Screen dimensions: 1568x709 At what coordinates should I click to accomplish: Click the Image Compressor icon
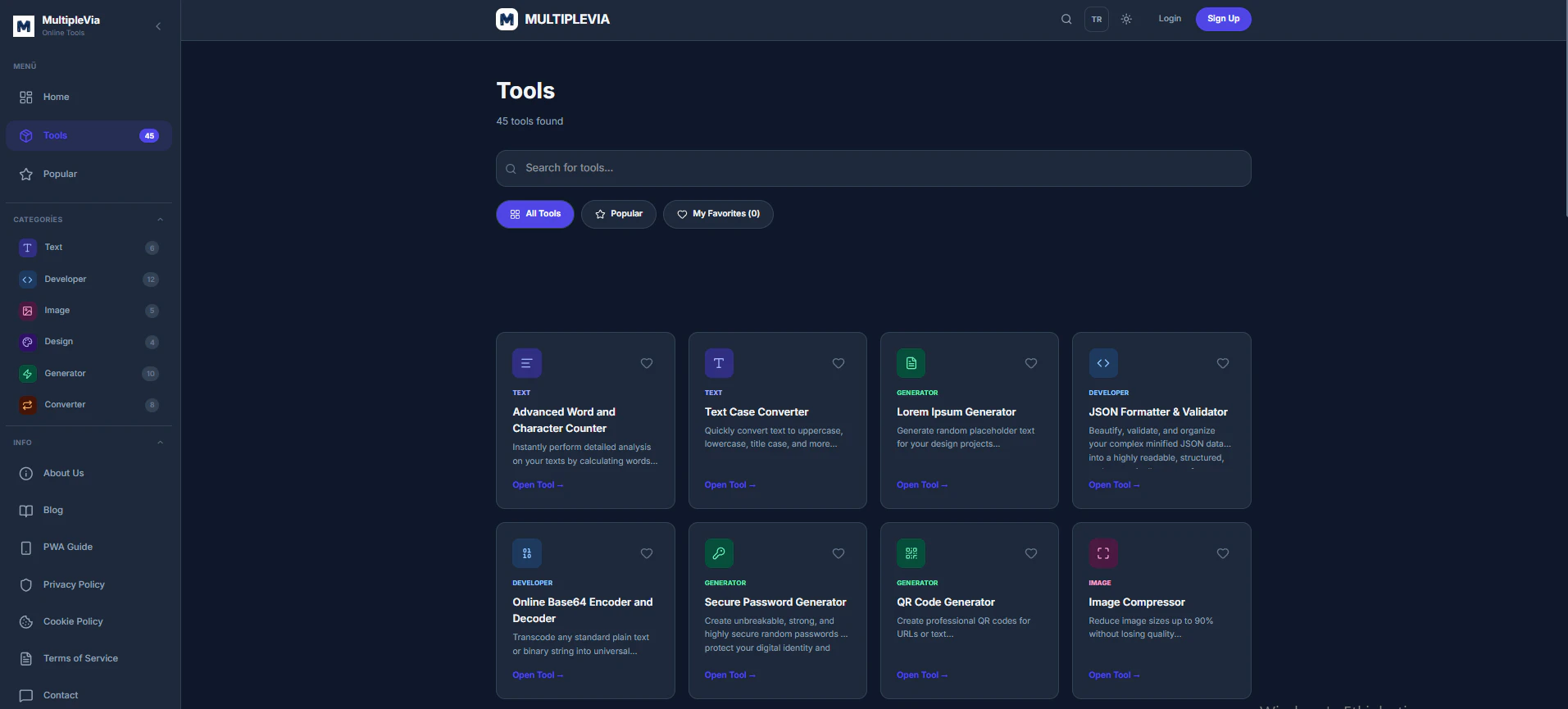coord(1103,553)
